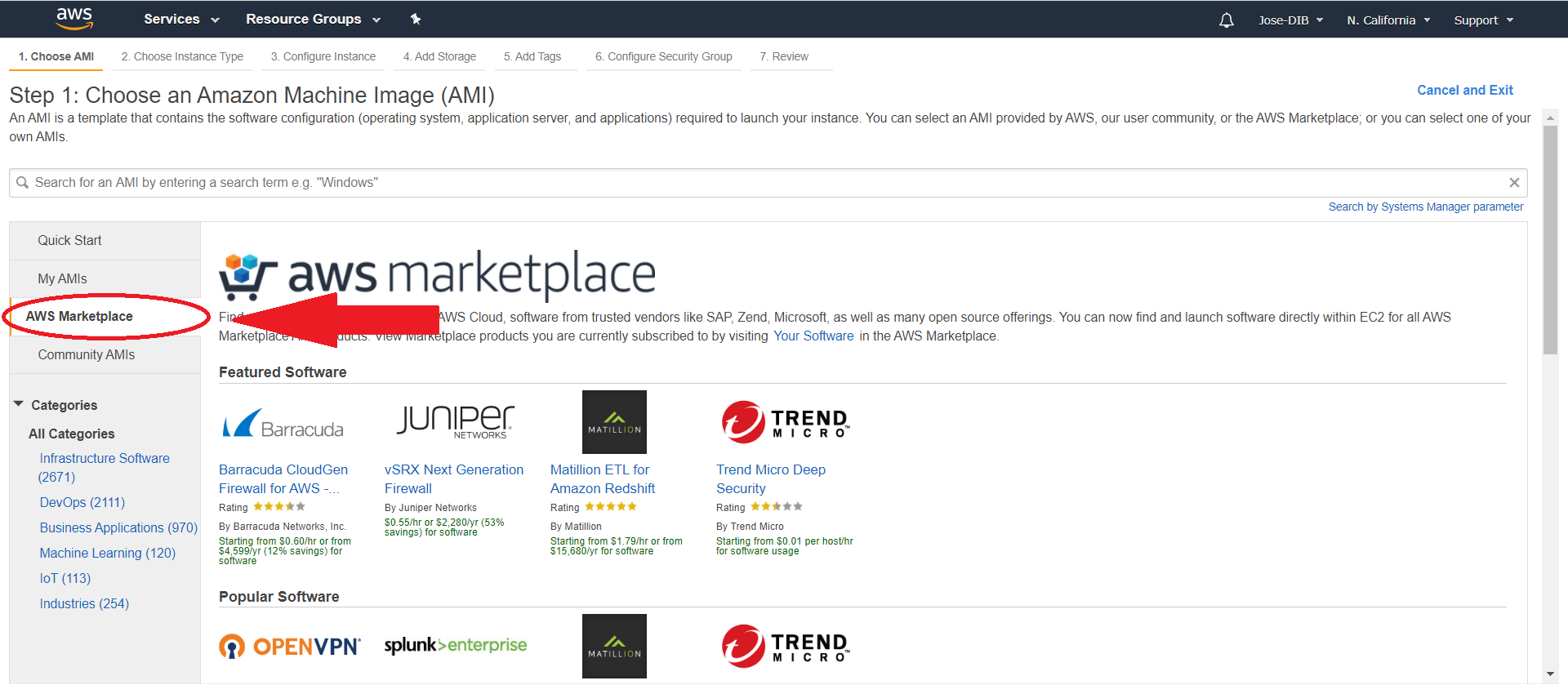
Task: Click the AWS logo home icon
Action: point(74,19)
